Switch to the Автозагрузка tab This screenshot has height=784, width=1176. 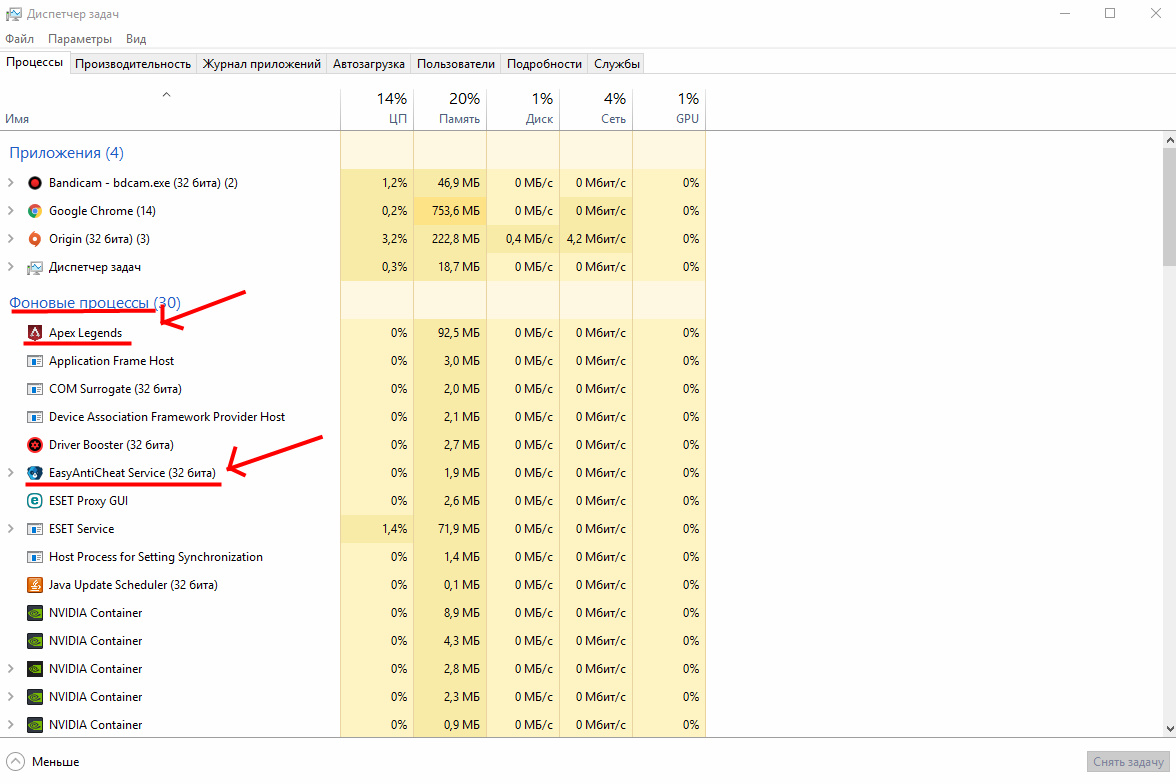tap(369, 64)
